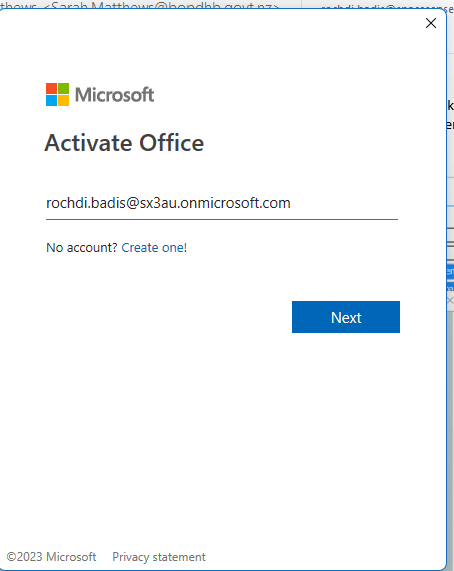Click the 'No account?' text
Viewport: 454px width, 571px height.
pyautogui.click(x=82, y=248)
